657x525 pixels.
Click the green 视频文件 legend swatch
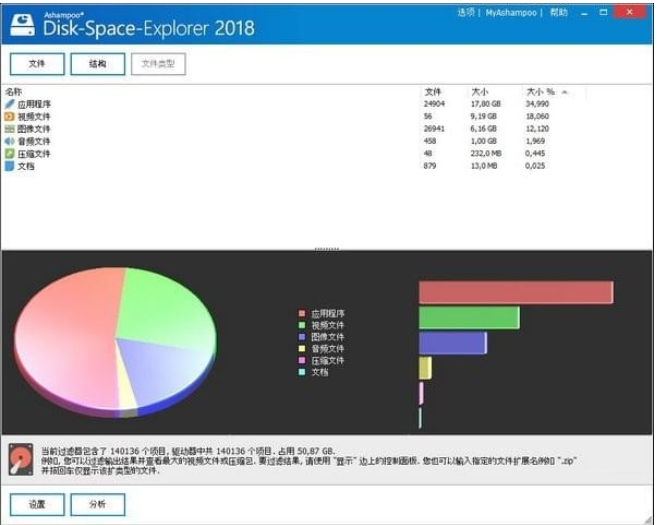point(302,325)
